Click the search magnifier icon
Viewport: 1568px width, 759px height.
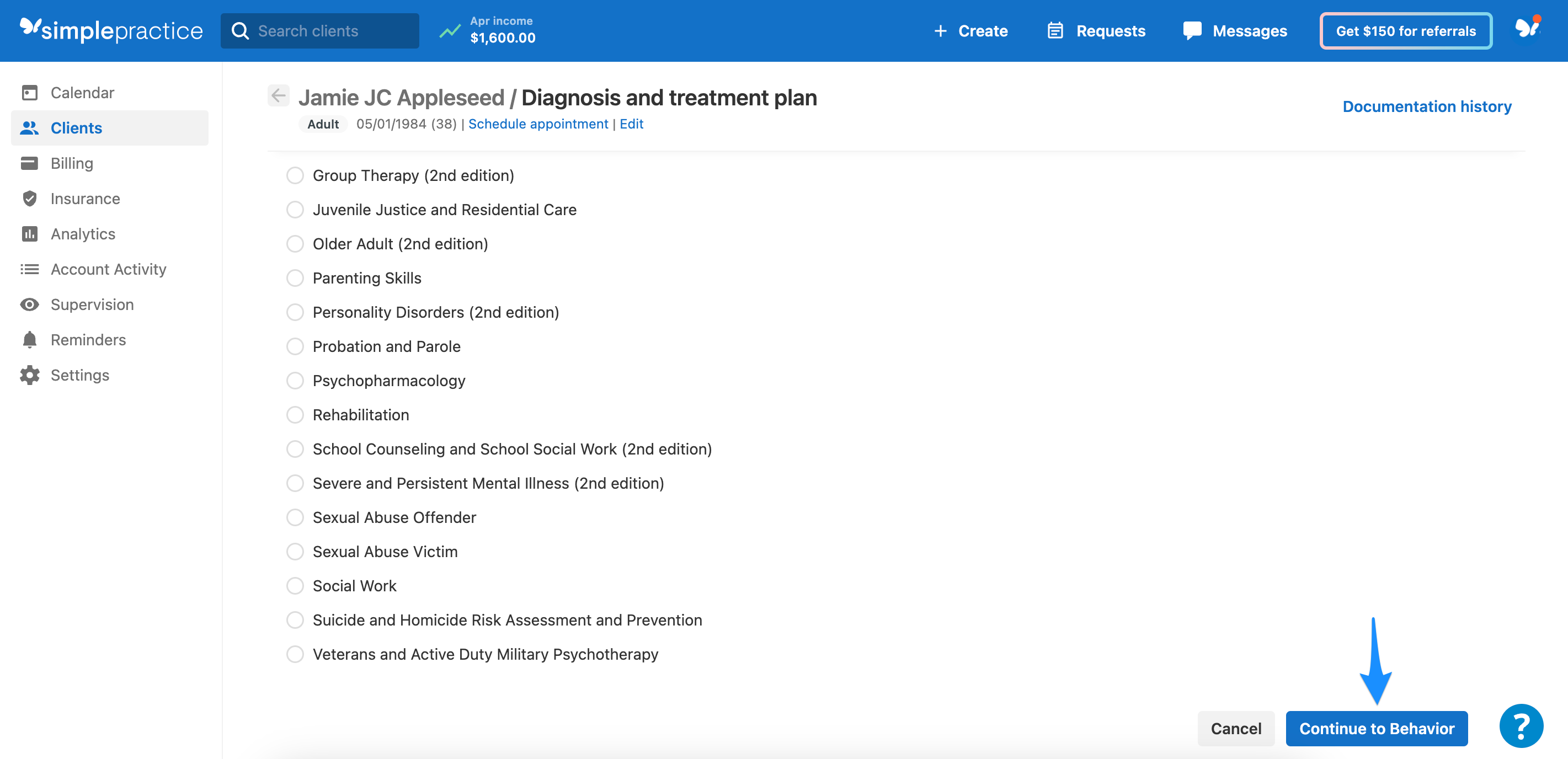241,30
